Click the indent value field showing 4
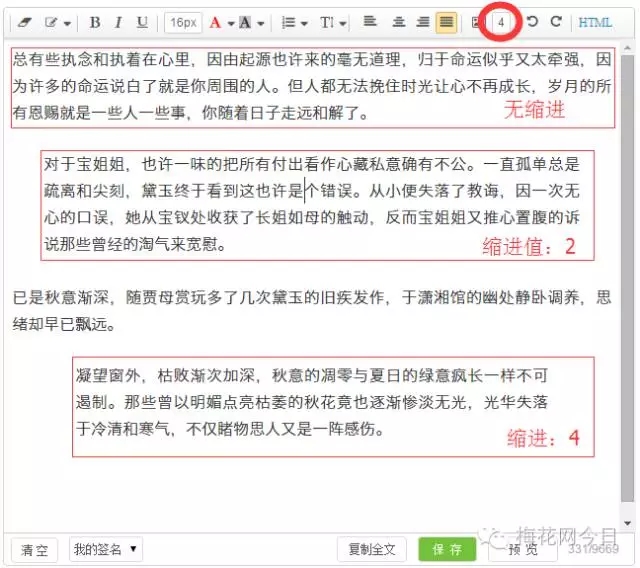Viewport: 640px width, 568px height. (501, 22)
